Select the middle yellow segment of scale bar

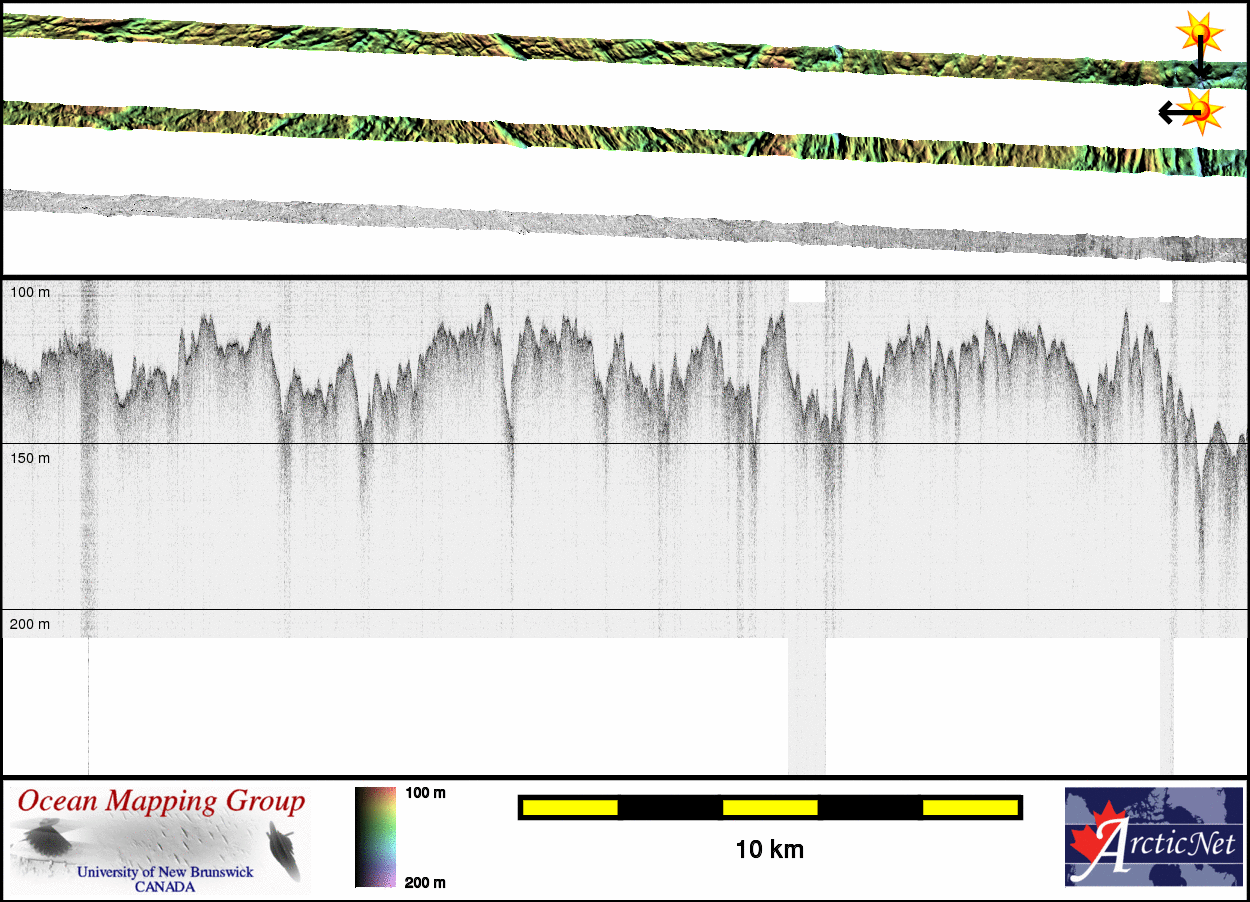(770, 807)
